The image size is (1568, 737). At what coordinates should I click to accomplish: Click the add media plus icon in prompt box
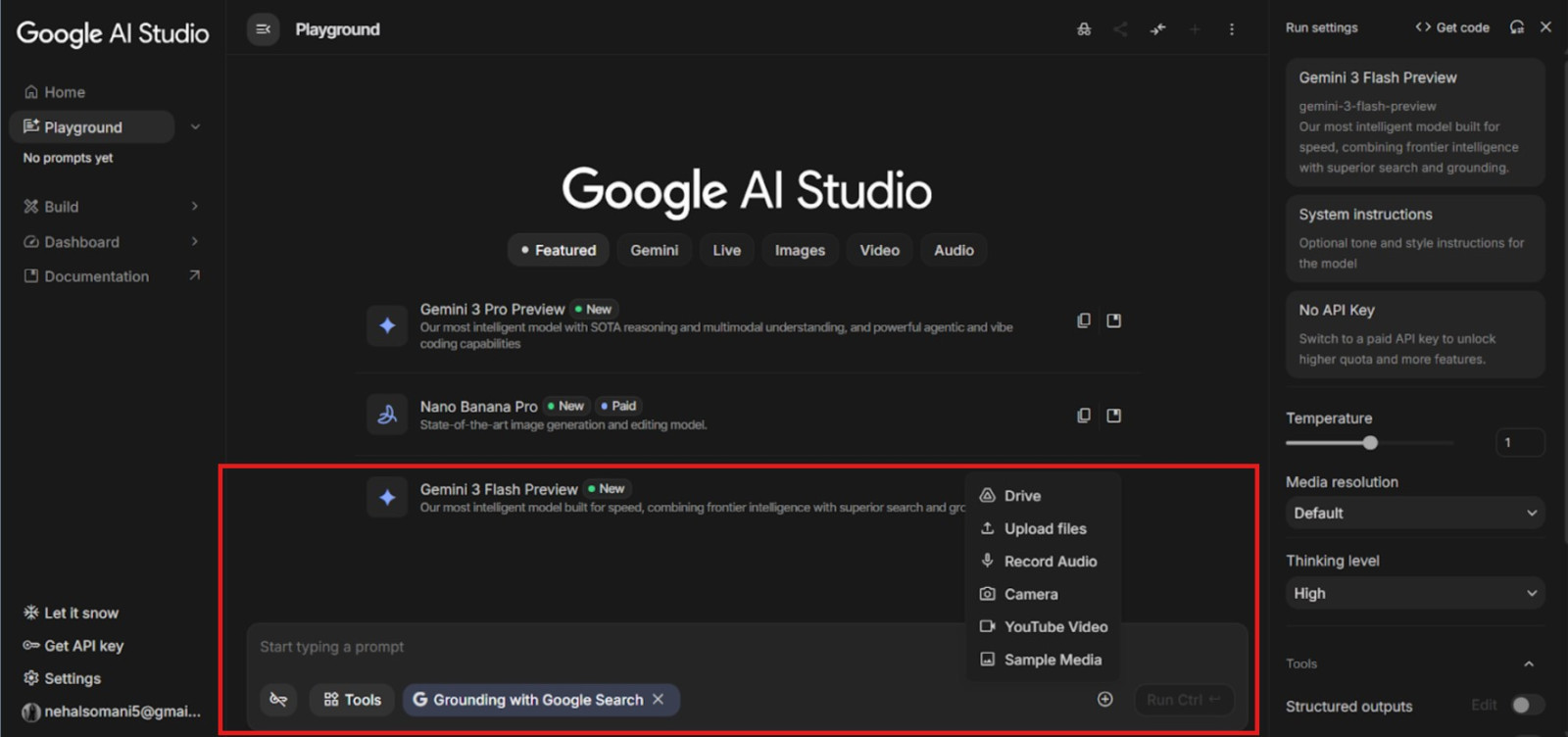1104,699
